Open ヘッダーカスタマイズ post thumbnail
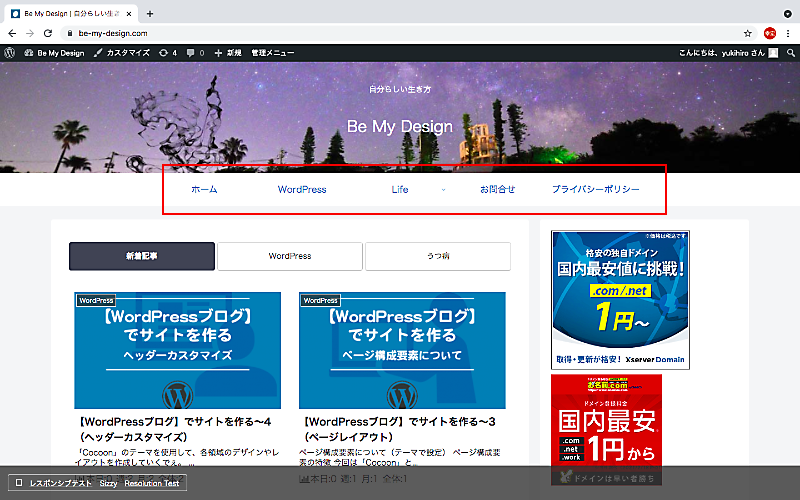Viewport: 800px width, 500px height. [178, 350]
